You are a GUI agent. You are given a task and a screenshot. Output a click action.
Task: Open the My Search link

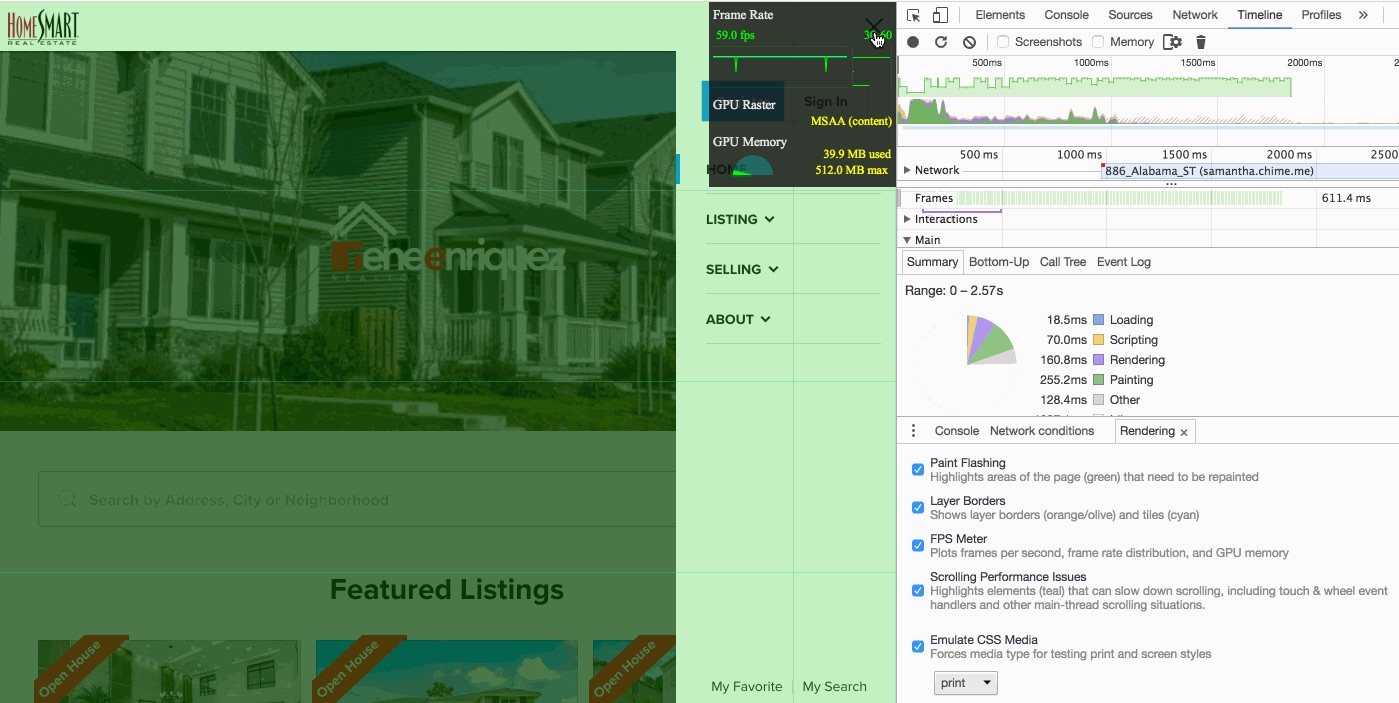coord(835,686)
